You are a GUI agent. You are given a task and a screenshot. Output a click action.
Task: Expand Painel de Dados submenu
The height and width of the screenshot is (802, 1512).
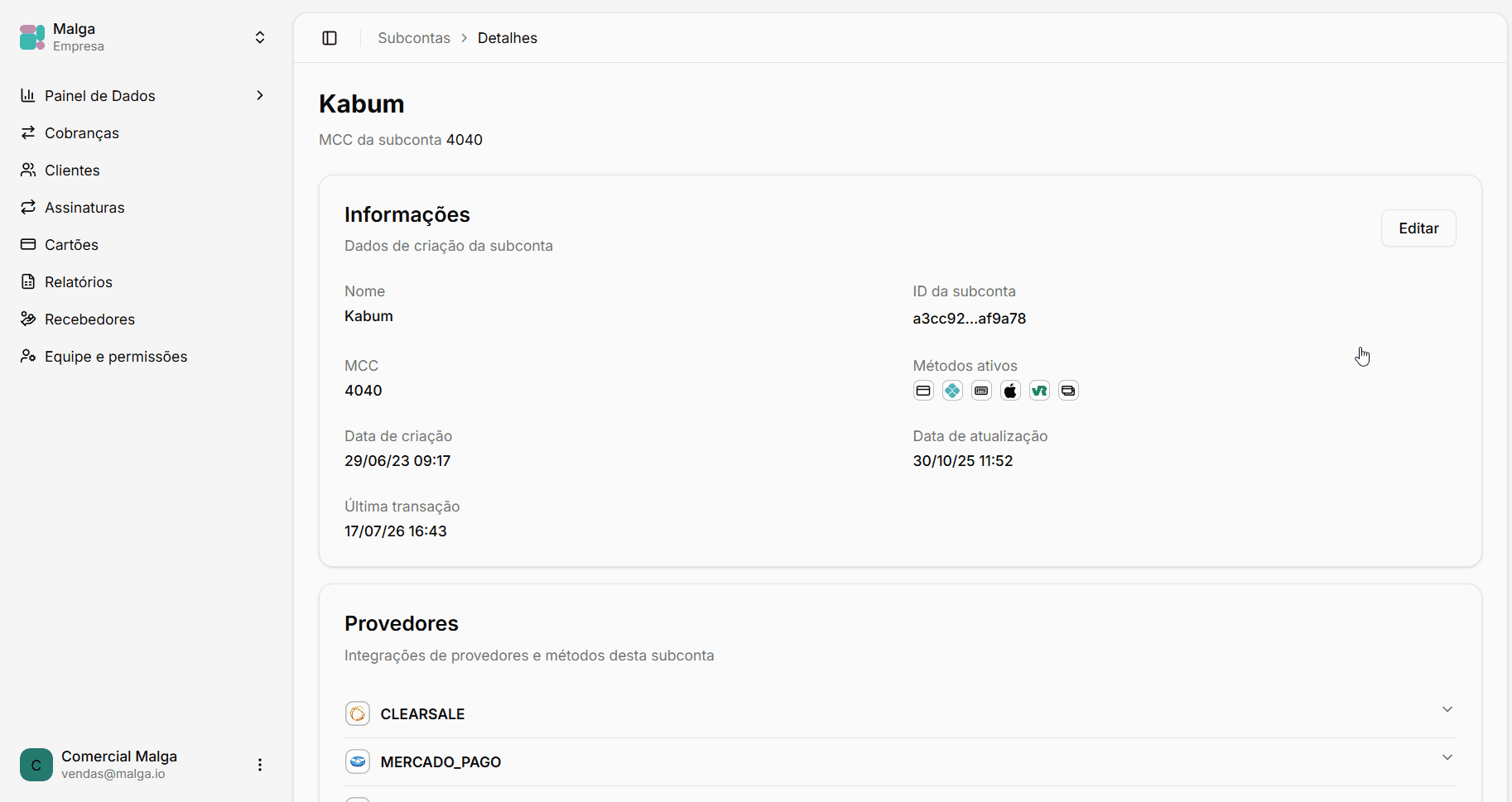[x=260, y=95]
